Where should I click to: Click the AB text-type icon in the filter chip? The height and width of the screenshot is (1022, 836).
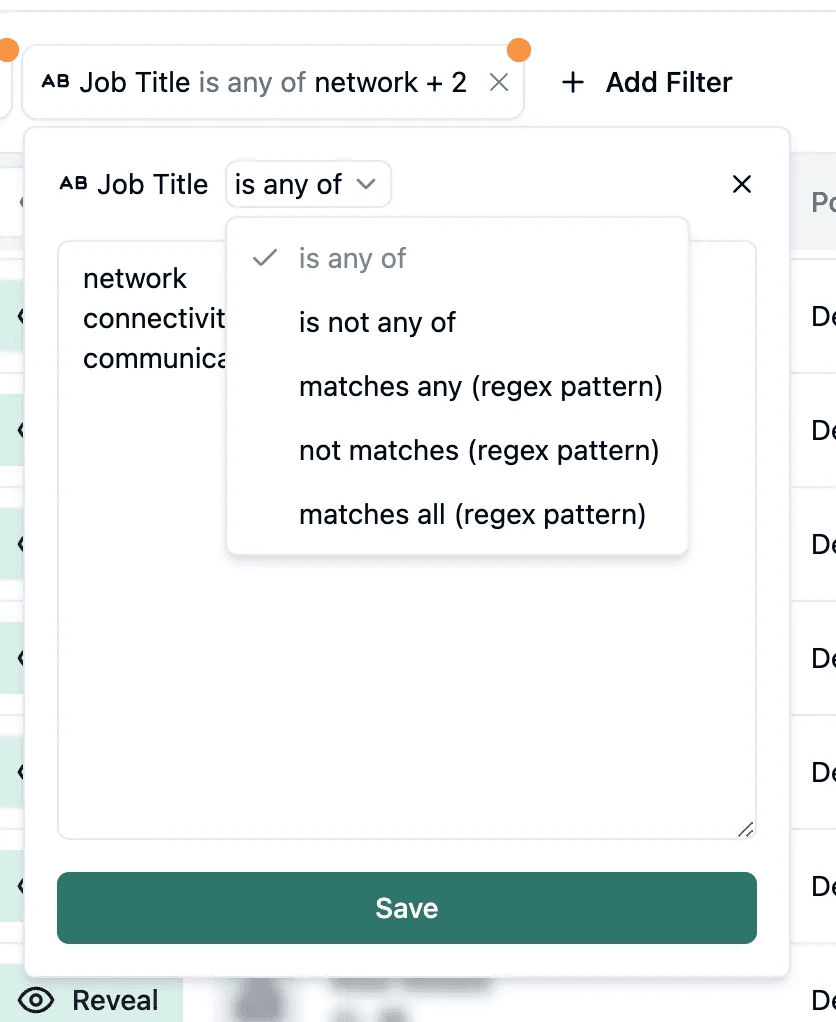click(56, 83)
